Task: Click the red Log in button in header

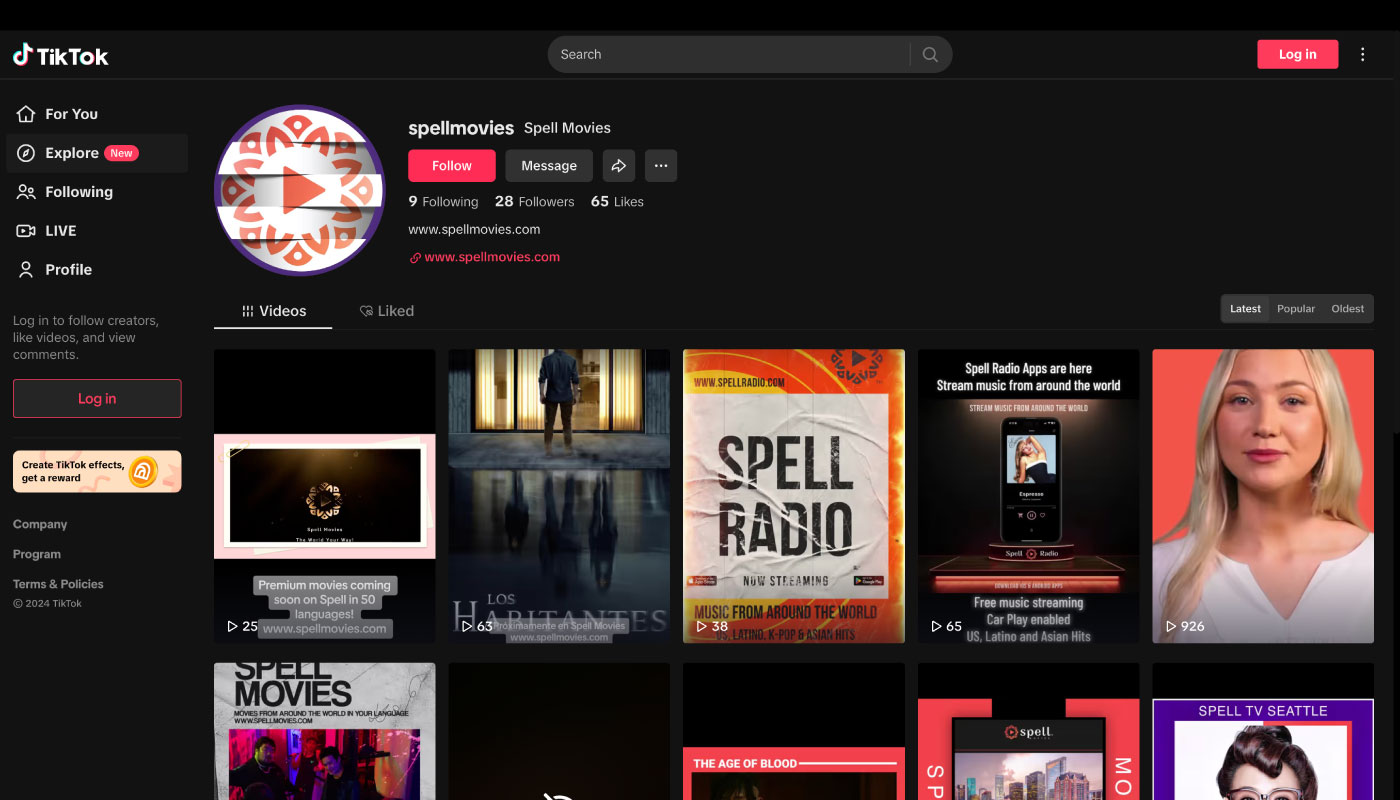Action: [x=1297, y=55]
